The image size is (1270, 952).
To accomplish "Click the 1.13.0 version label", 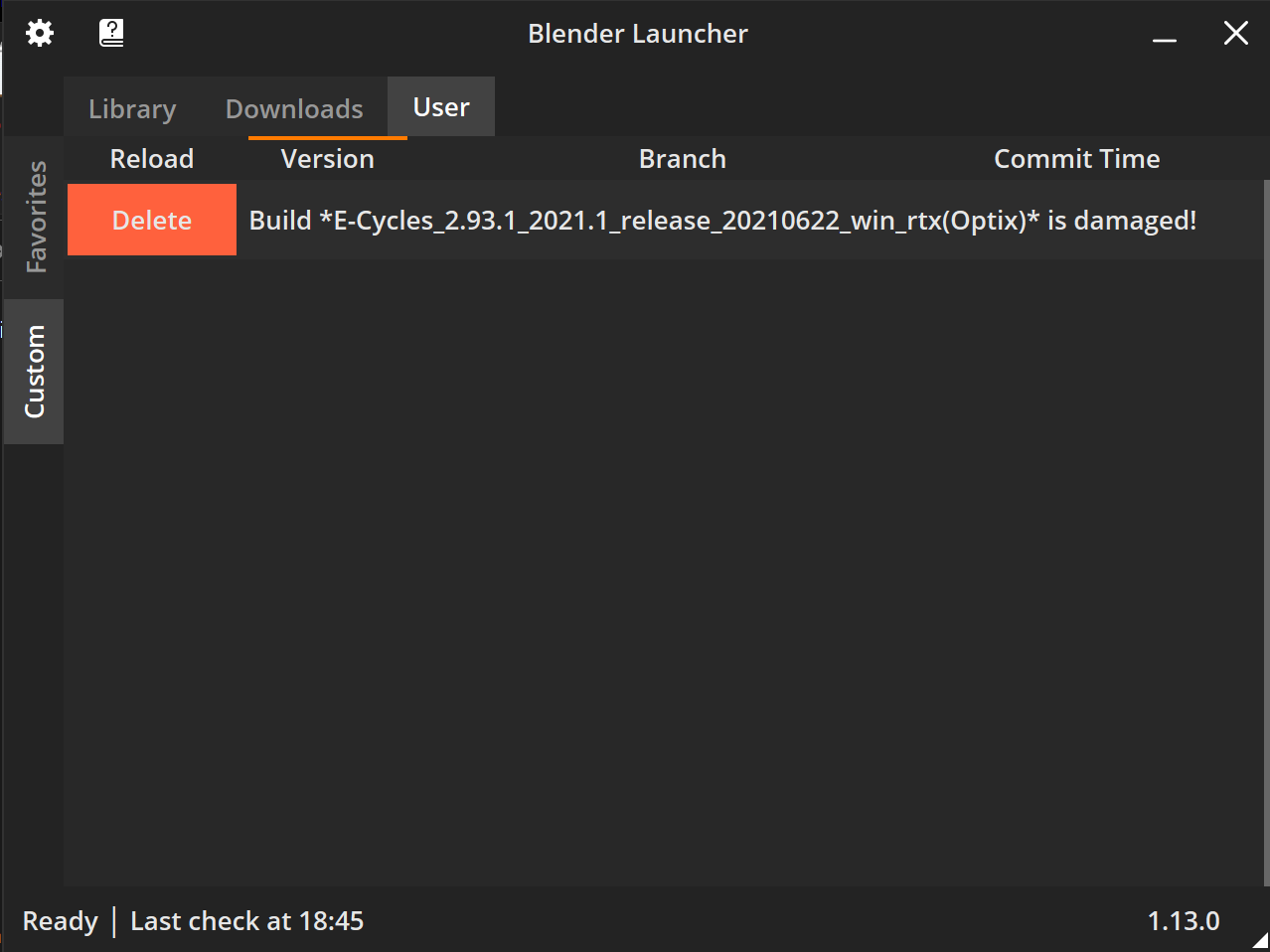I will 1184,921.
